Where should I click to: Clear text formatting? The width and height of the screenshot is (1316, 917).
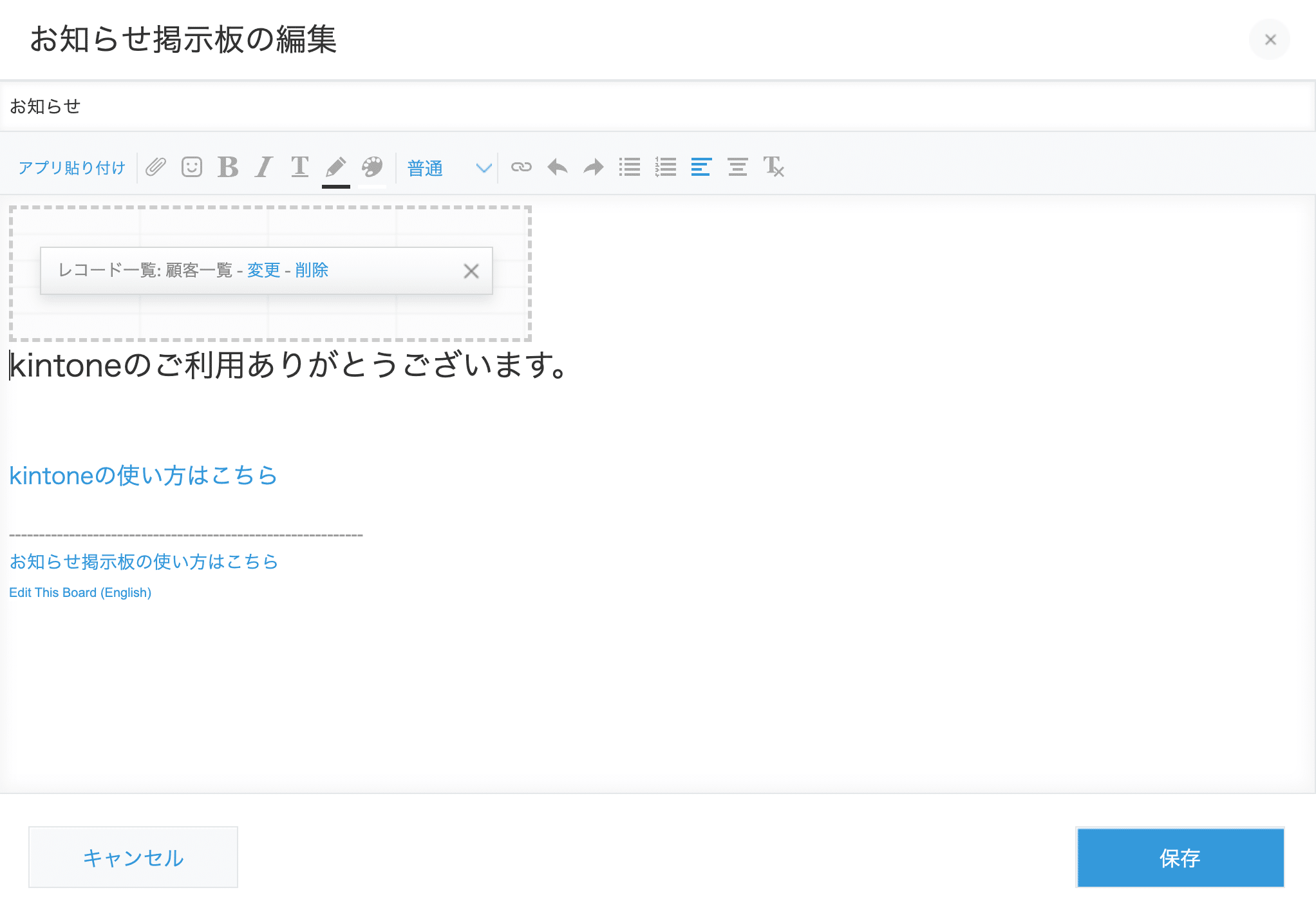click(x=774, y=167)
